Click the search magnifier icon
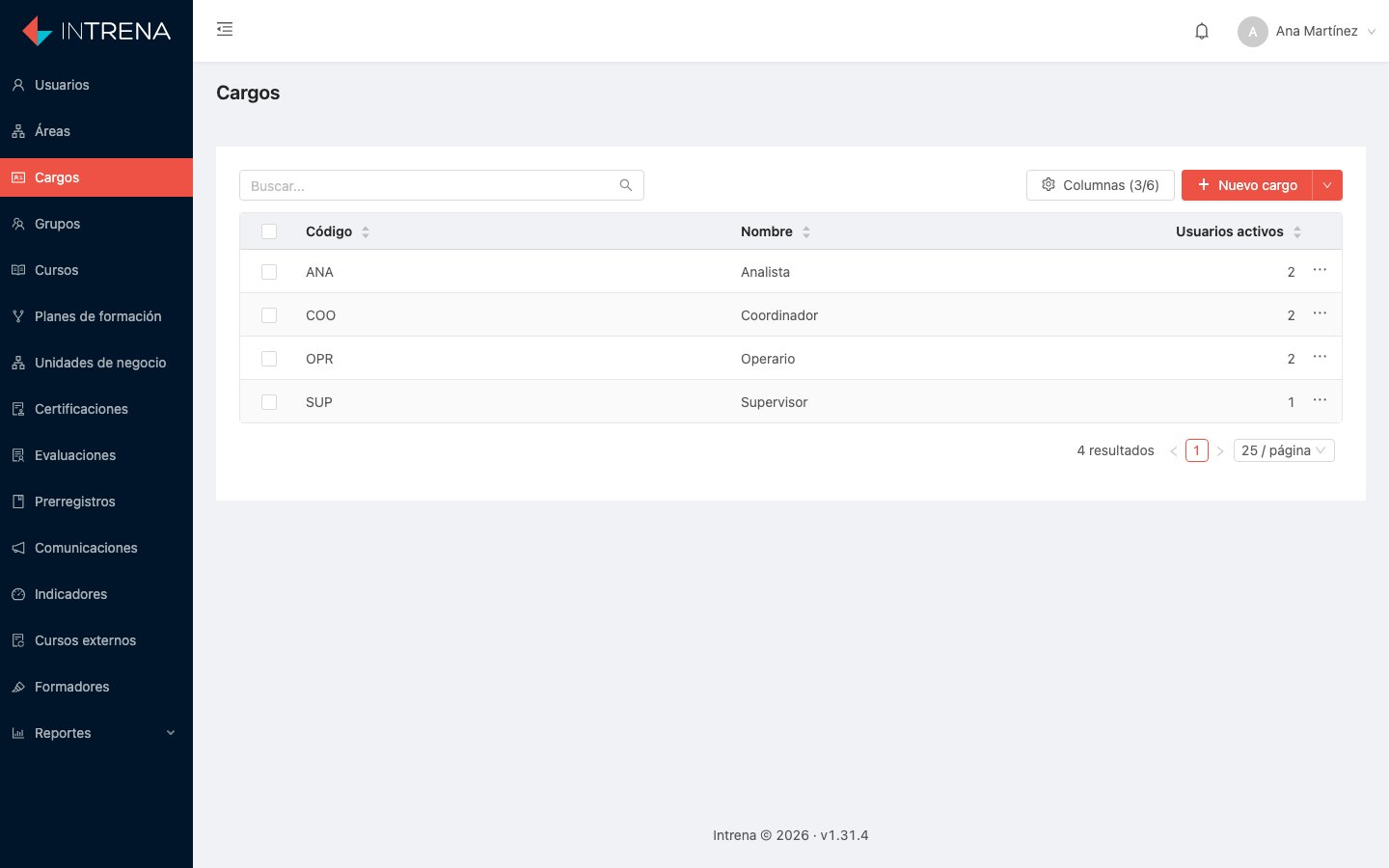This screenshot has width=1389, height=868. [626, 185]
